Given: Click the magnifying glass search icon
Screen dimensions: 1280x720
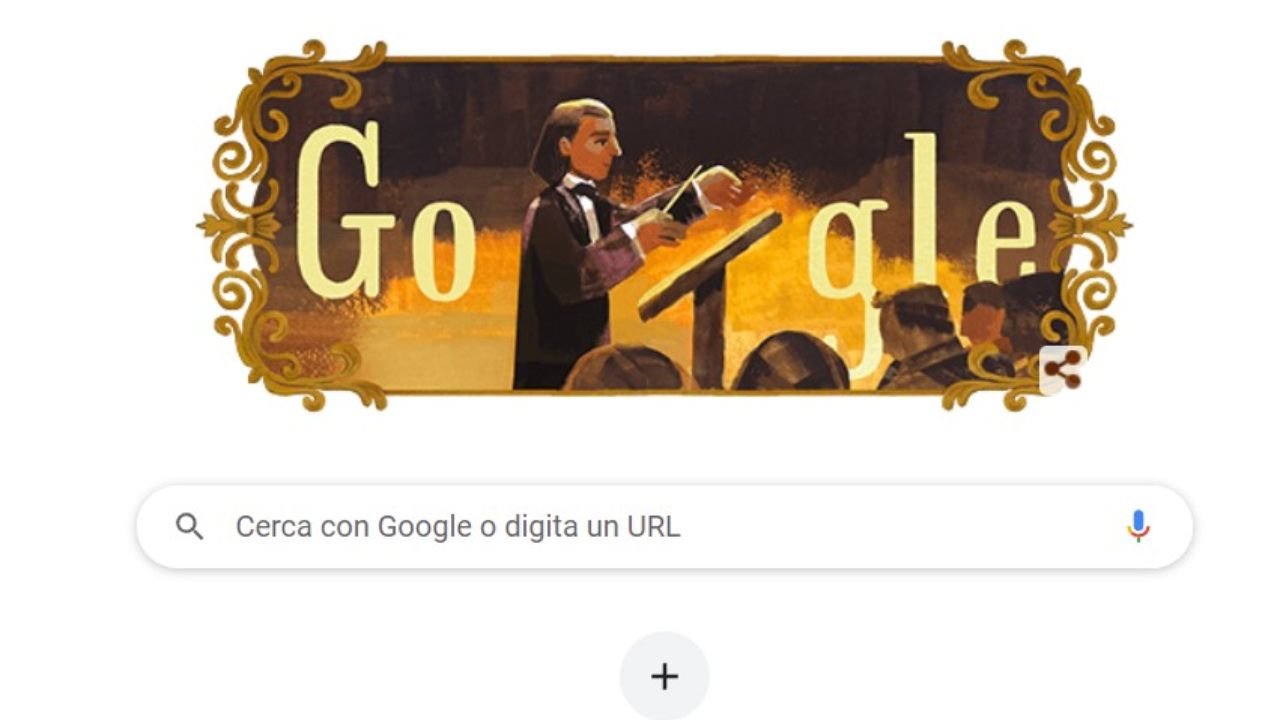Looking at the screenshot, I should 189,527.
